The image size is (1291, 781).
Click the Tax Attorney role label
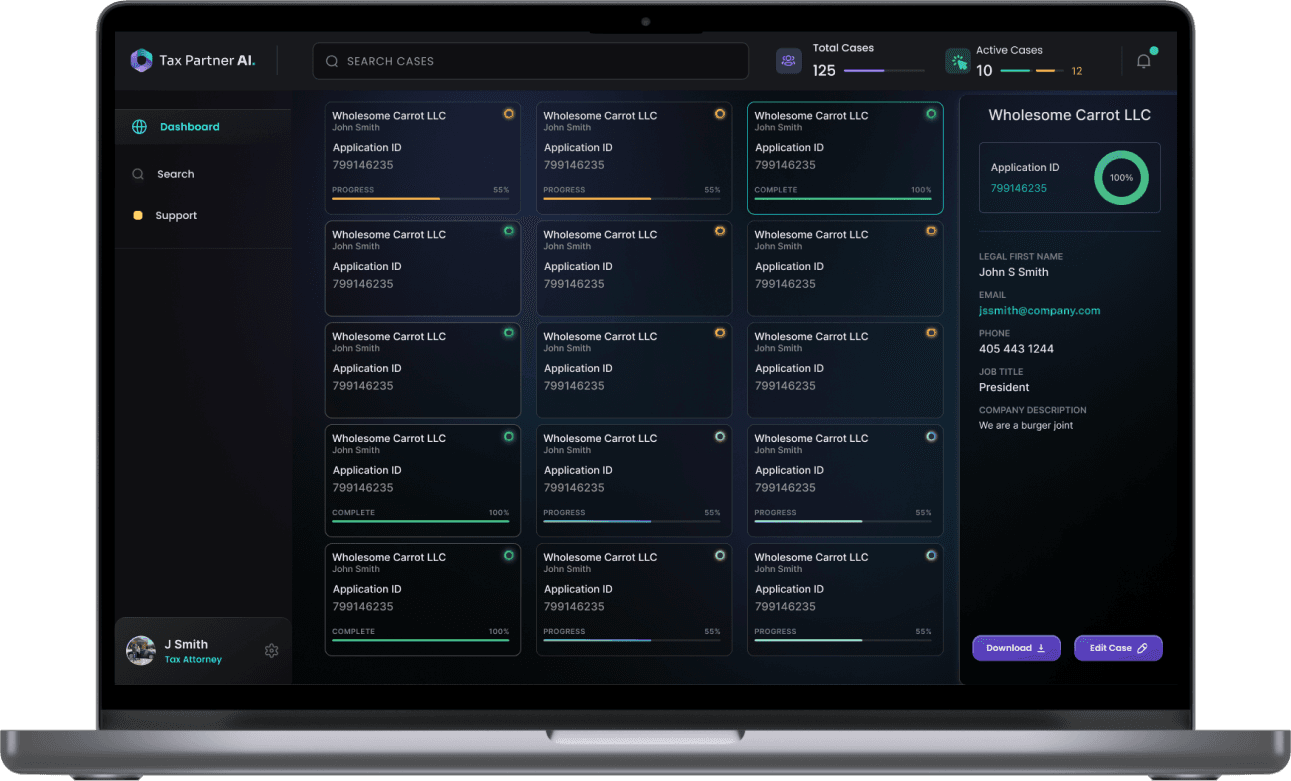pos(193,660)
